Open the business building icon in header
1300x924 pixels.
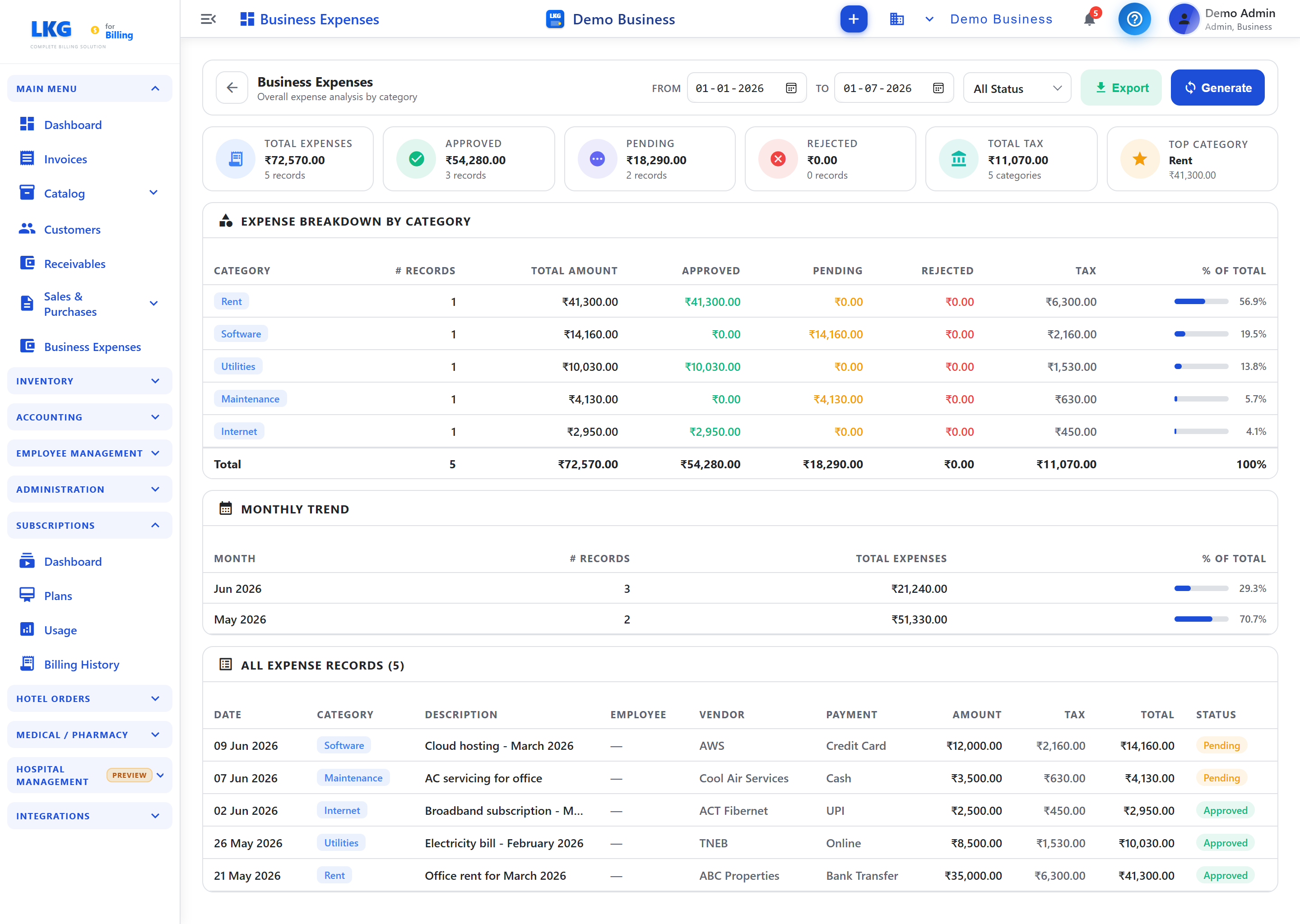(x=896, y=19)
